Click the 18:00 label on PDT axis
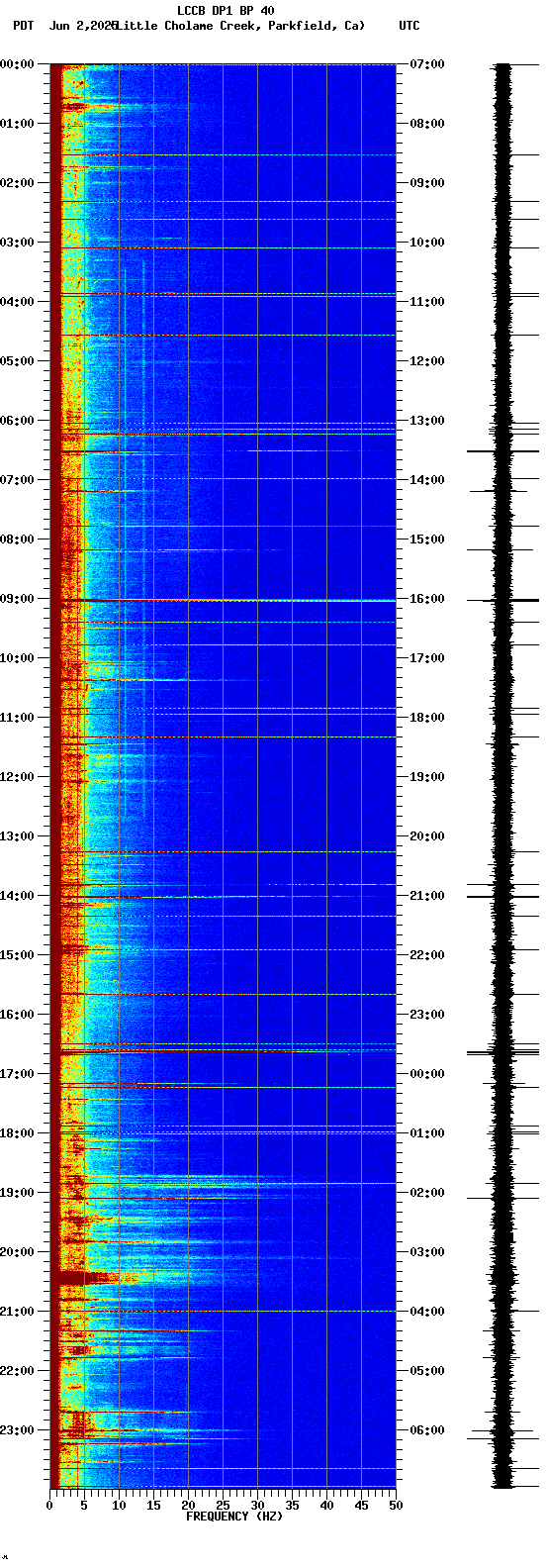 coord(17,1133)
